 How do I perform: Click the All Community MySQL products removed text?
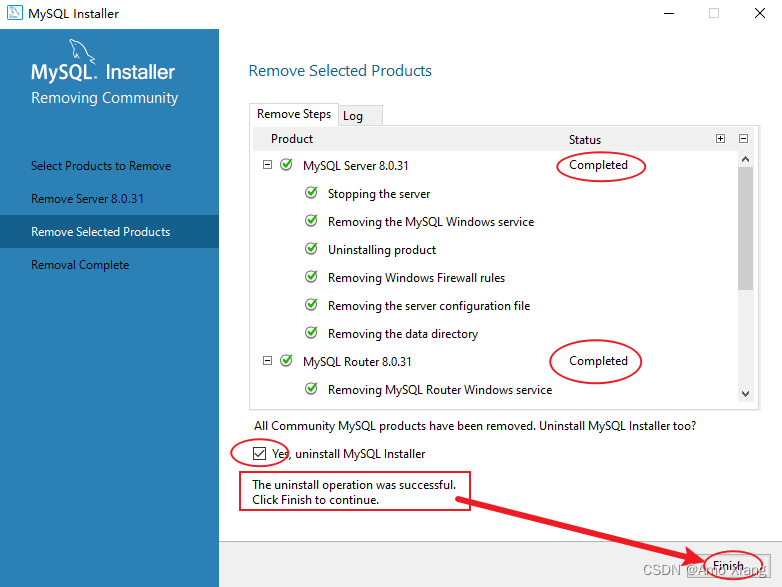click(x=475, y=426)
